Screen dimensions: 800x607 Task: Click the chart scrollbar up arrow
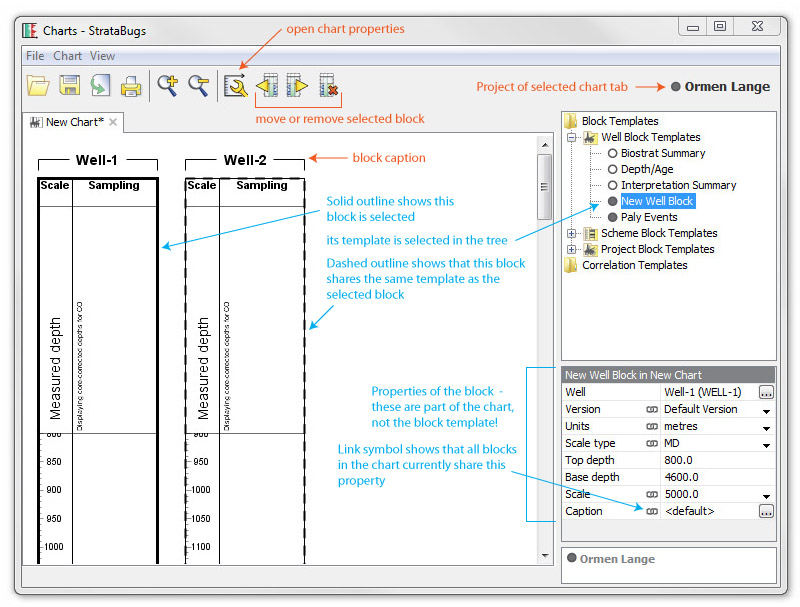[x=545, y=145]
